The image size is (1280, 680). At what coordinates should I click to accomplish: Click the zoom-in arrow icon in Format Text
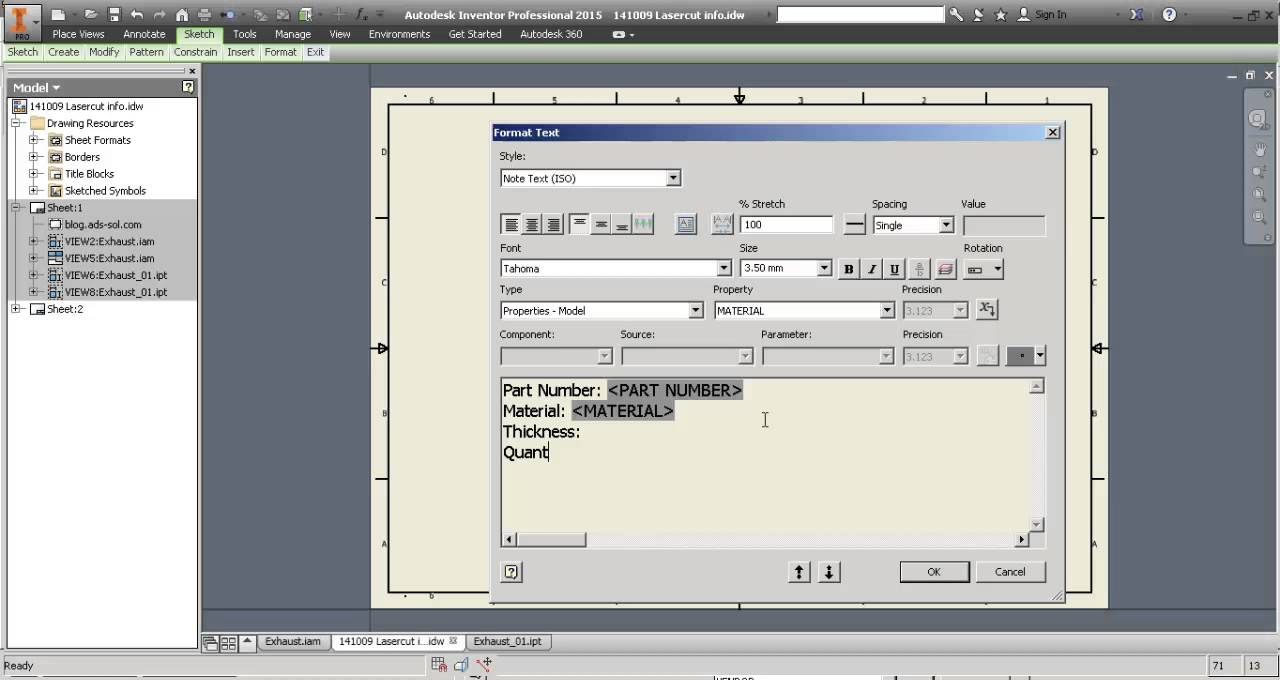pyautogui.click(x=799, y=572)
